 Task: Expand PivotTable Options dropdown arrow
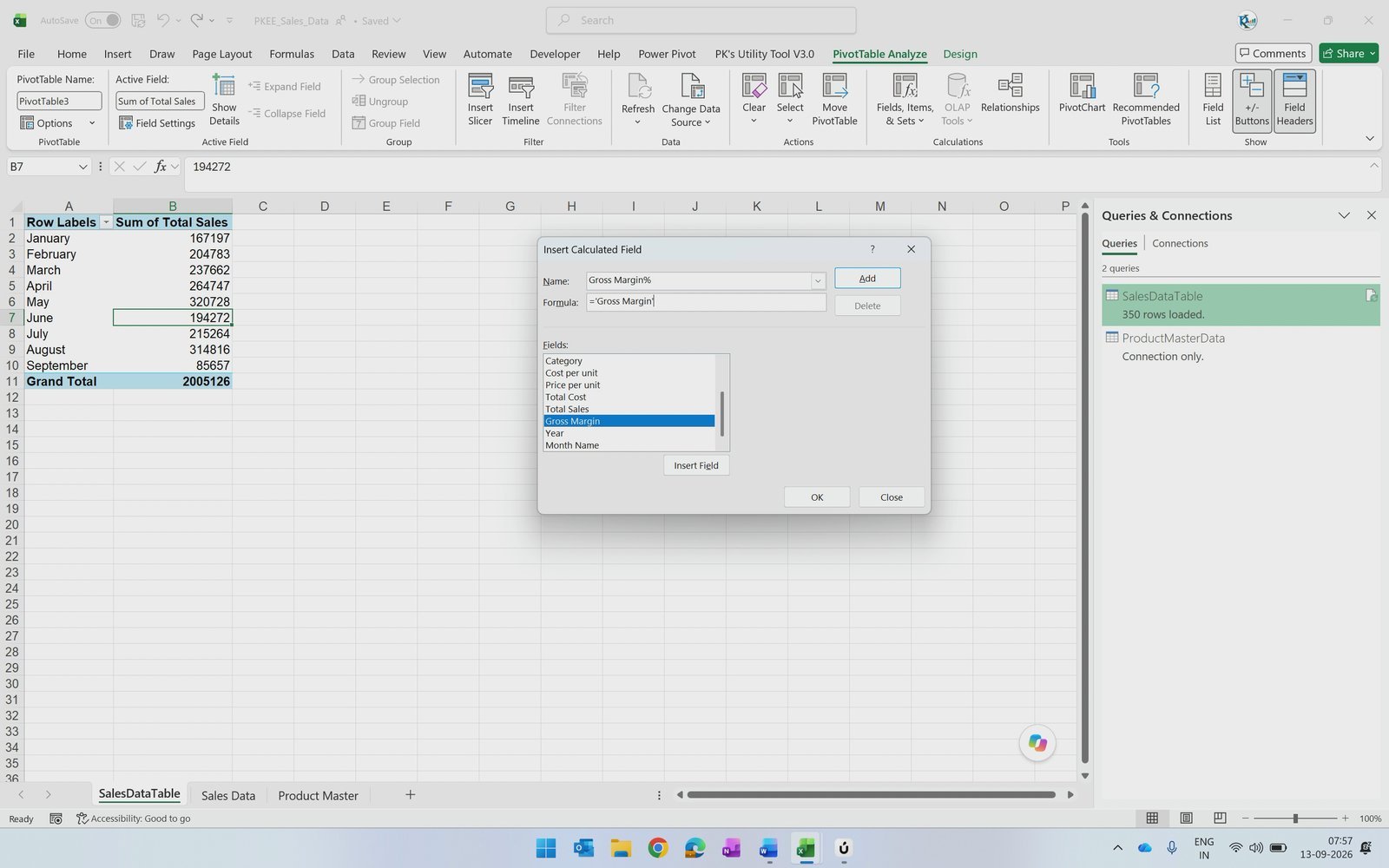coord(92,123)
